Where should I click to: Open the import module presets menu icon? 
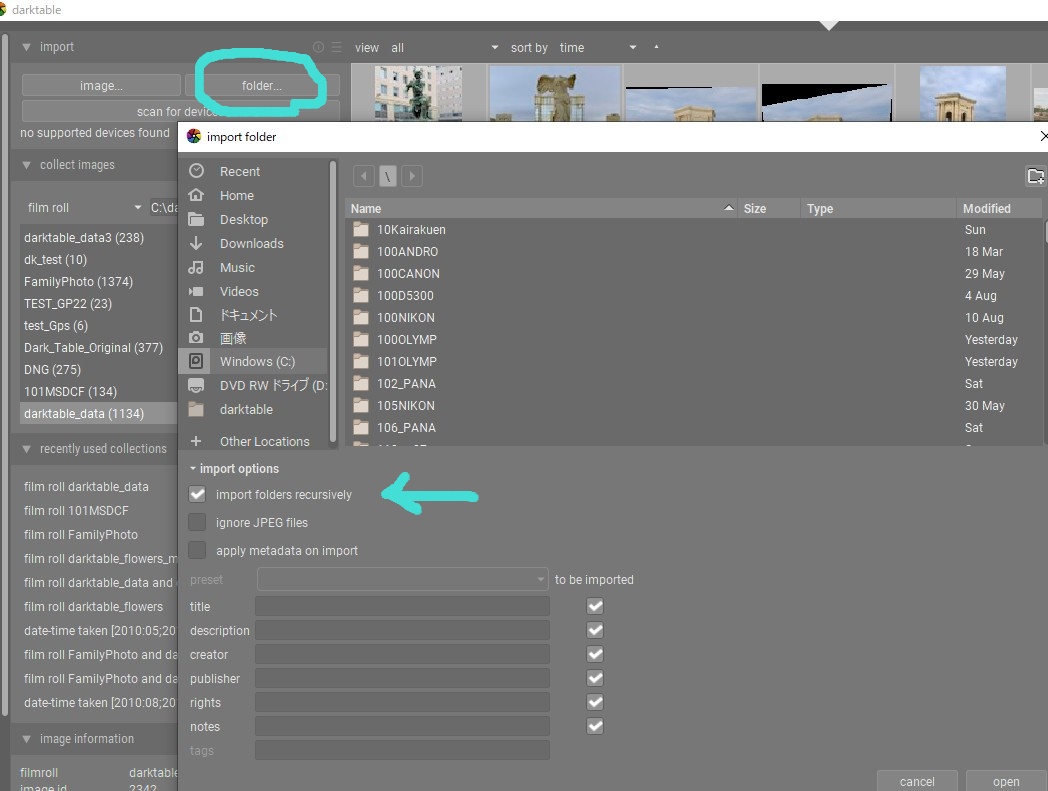336,47
